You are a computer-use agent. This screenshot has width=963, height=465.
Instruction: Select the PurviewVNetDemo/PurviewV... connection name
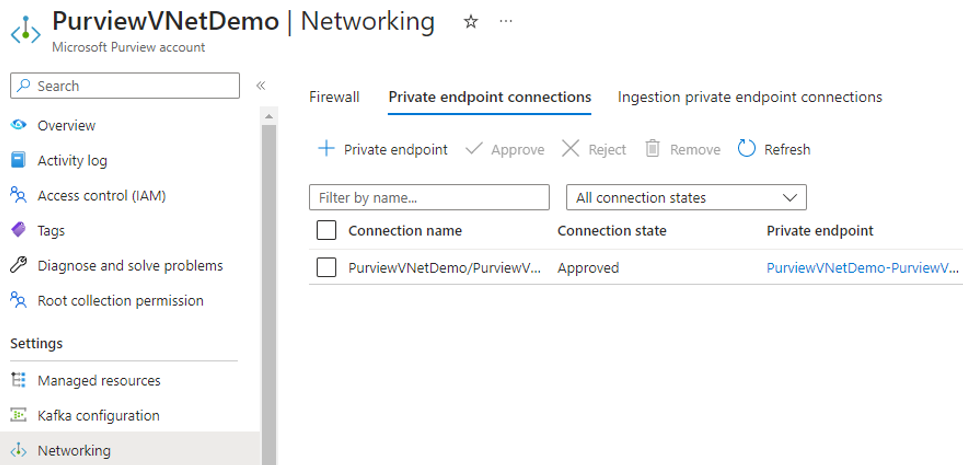pos(444,268)
